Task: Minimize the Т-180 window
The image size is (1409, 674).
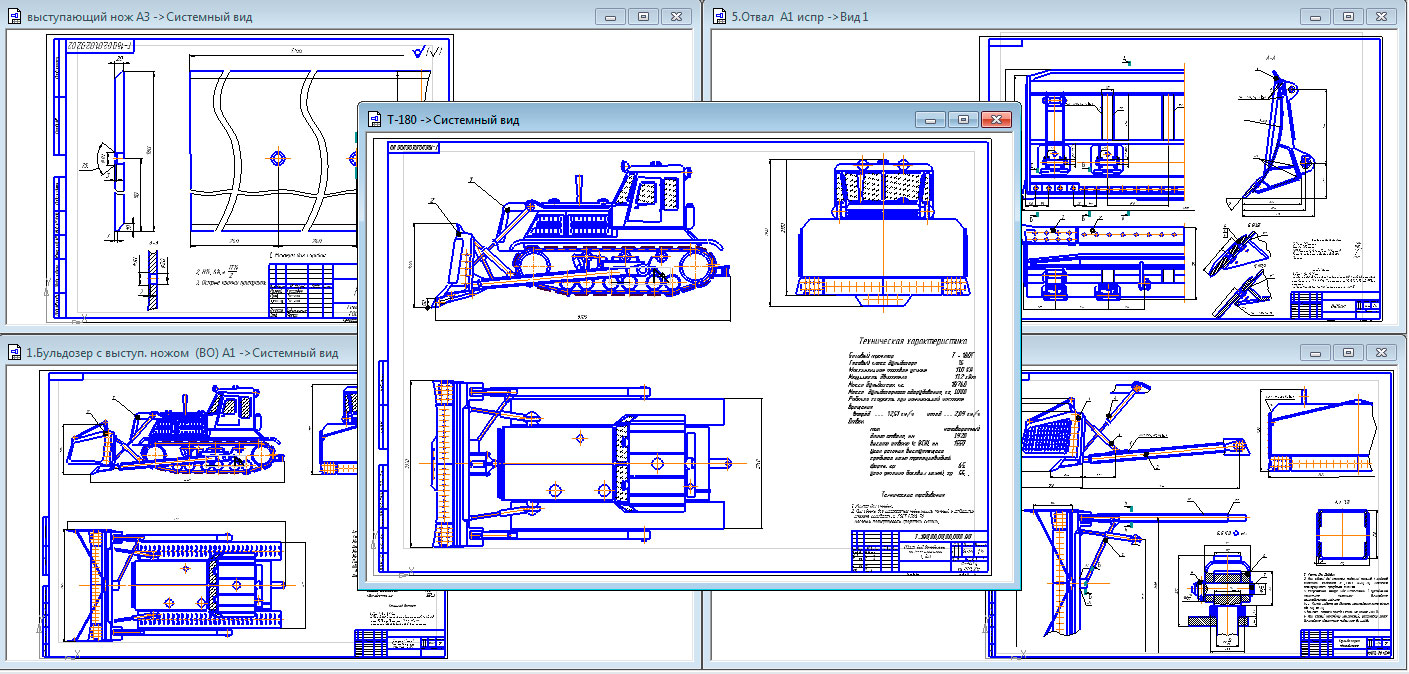Action: [x=932, y=120]
